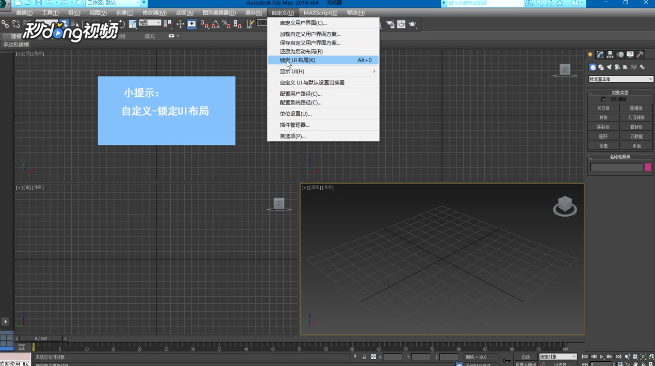Image resolution: width=655 pixels, height=366 pixels.
Task: Toggle the 3D Snaps Toggle
Action: click(x=204, y=24)
